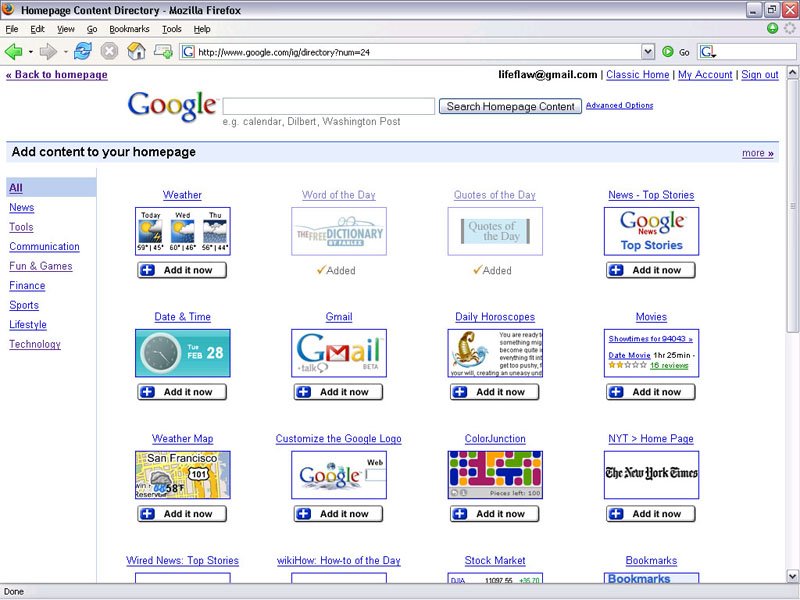Image resolution: width=800 pixels, height=600 pixels.
Task: Add the Gmail module now
Action: (x=338, y=392)
